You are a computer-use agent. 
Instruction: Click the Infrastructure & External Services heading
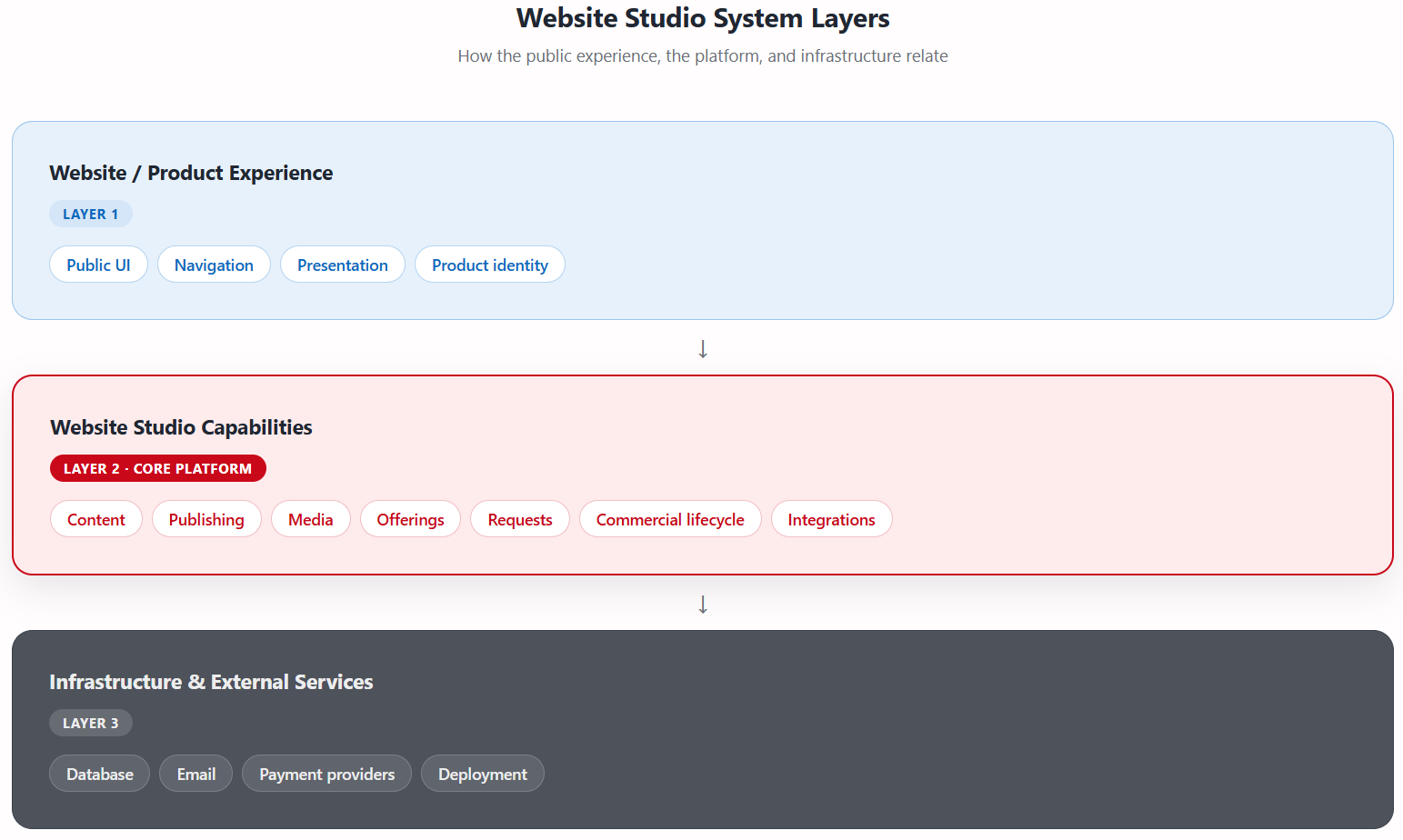[x=211, y=682]
